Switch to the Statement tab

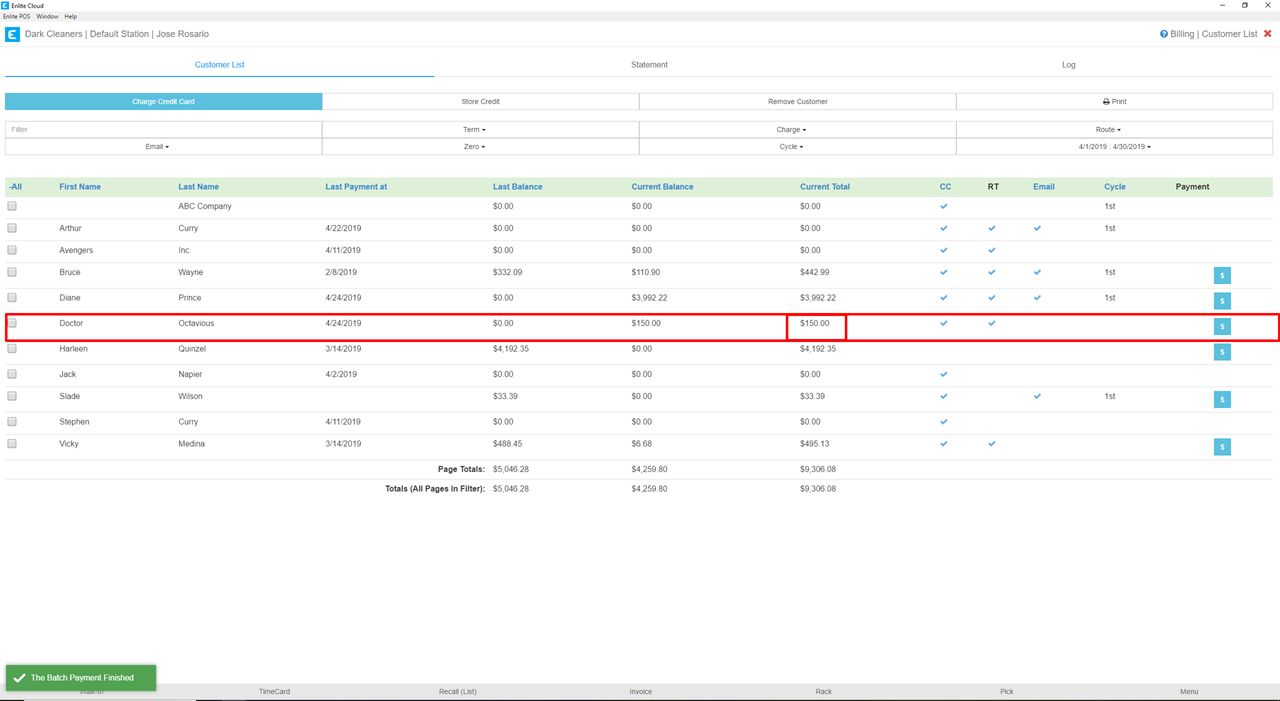tap(649, 65)
